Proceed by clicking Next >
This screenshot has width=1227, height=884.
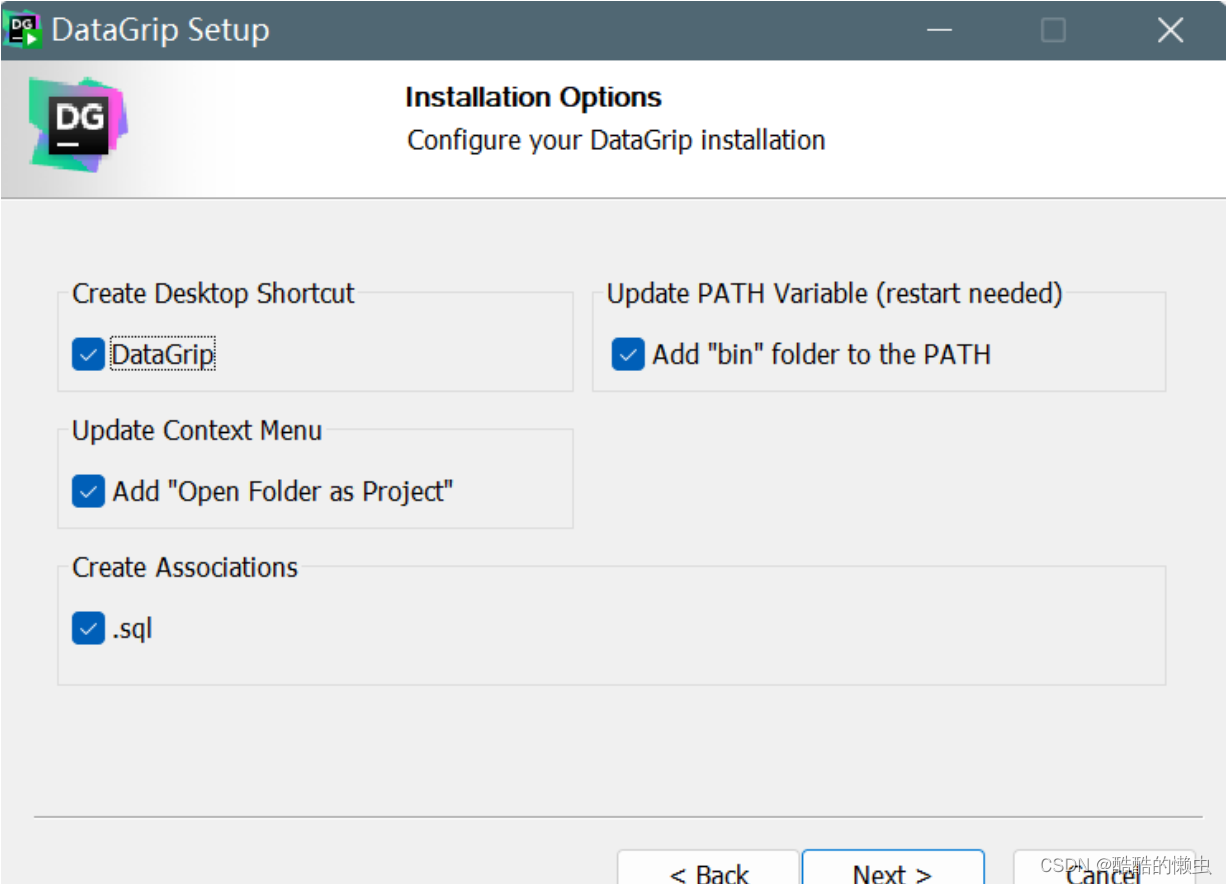(x=892, y=870)
